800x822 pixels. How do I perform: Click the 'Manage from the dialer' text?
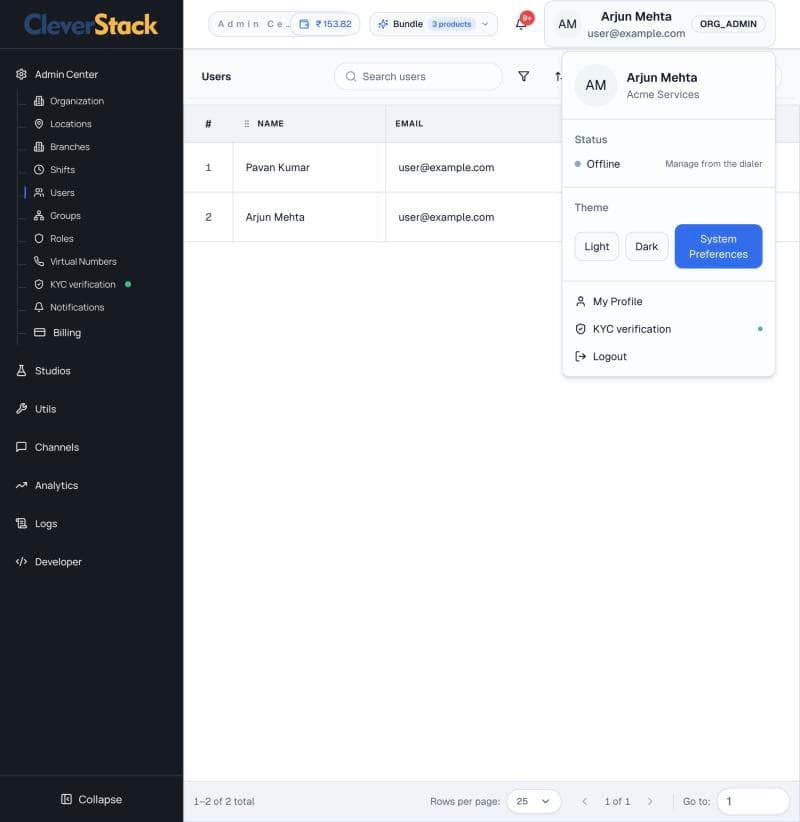[x=713, y=164]
